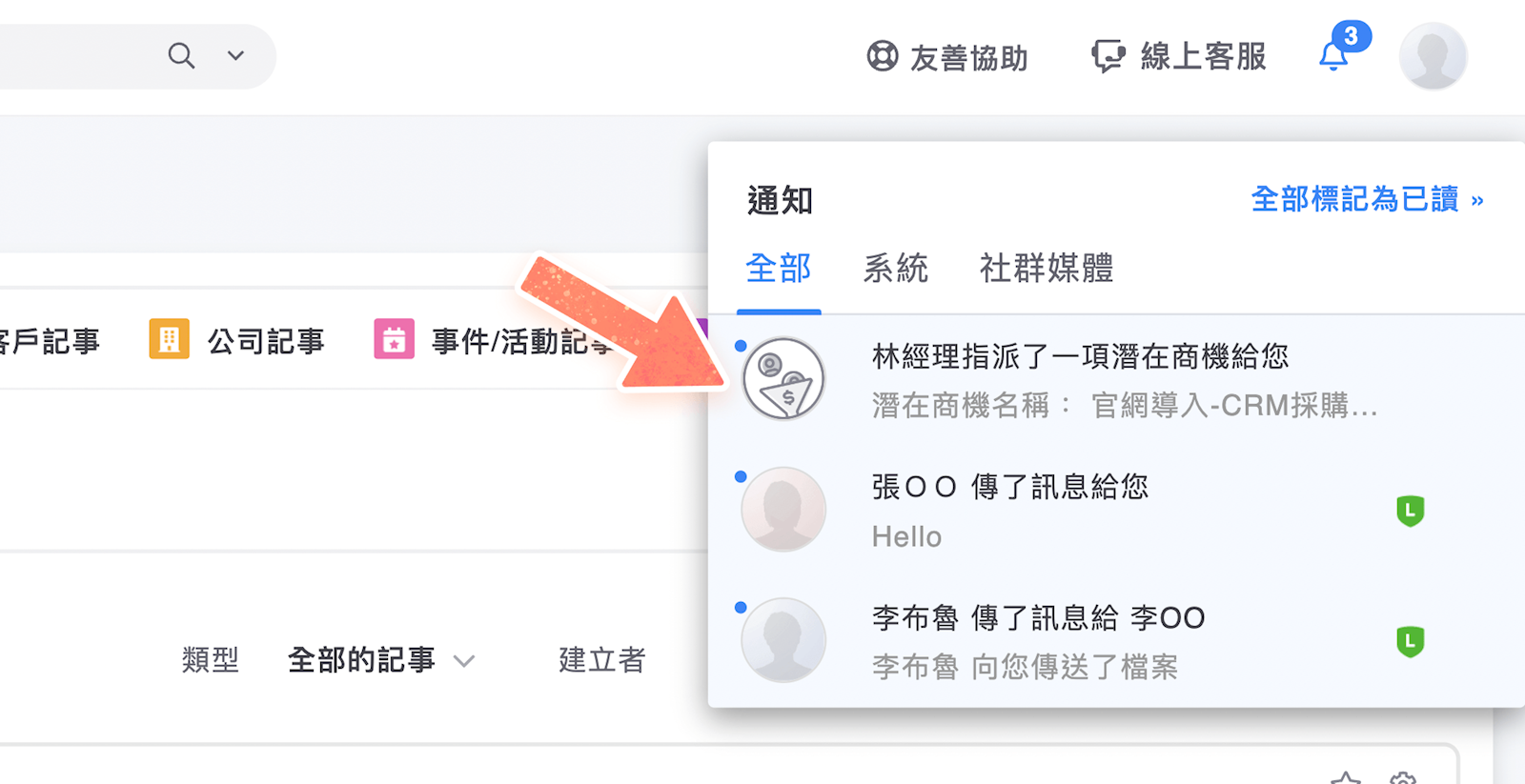Viewport: 1525px width, 784px height.
Task: Switch to the 全部 notifications tab
Action: pyautogui.click(x=779, y=269)
